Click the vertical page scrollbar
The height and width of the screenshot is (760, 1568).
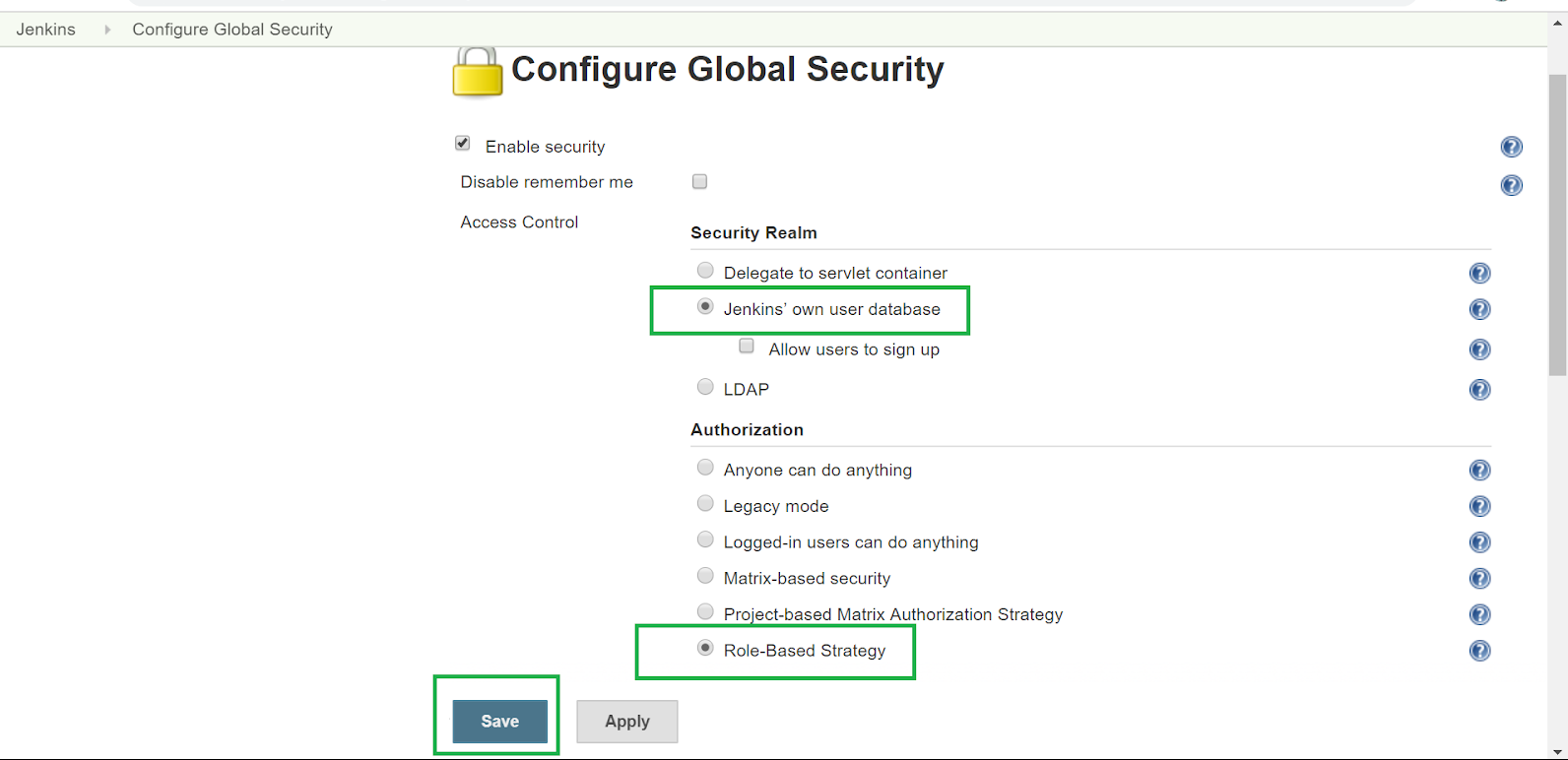click(1557, 226)
